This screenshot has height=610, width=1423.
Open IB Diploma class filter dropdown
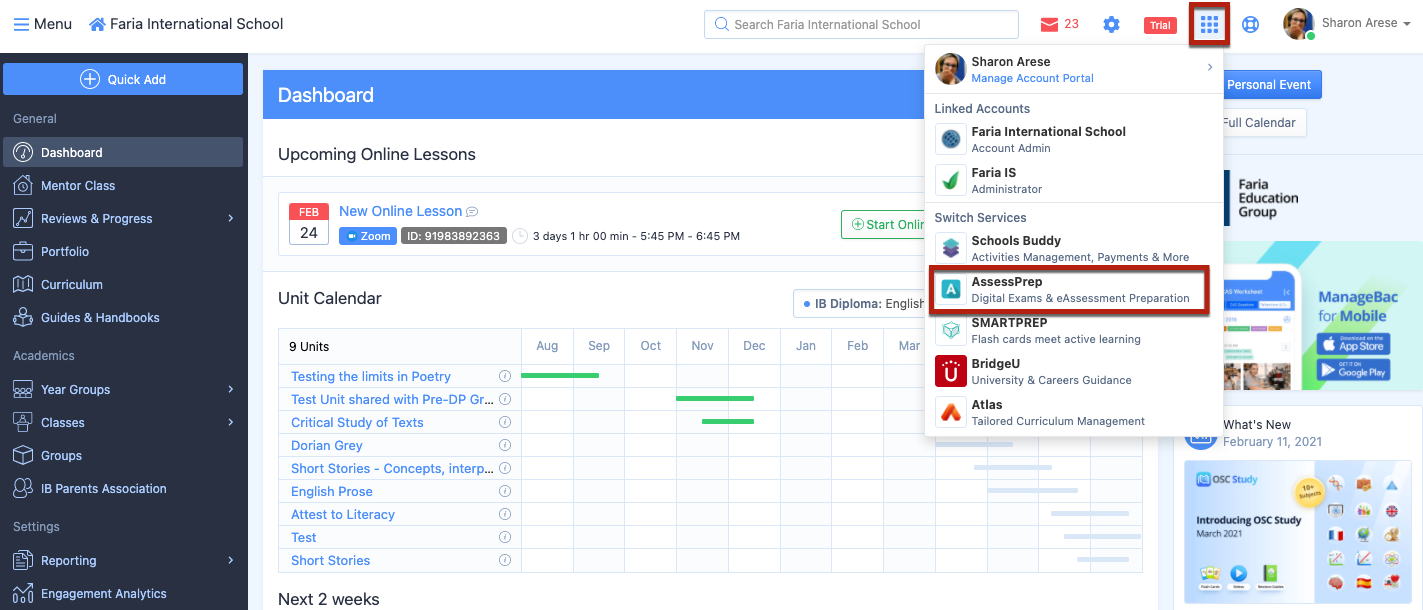pos(860,303)
